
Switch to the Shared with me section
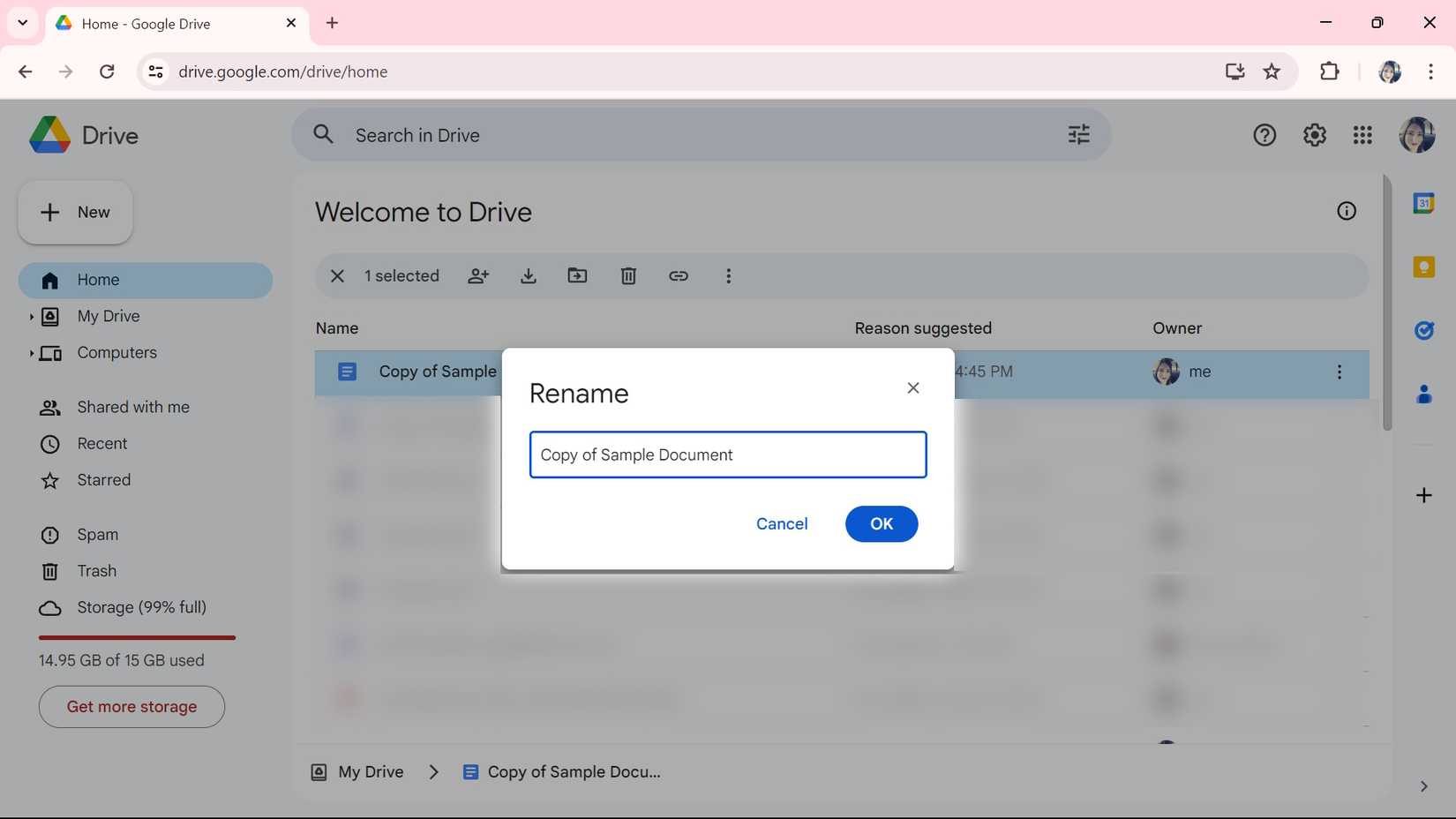click(132, 407)
